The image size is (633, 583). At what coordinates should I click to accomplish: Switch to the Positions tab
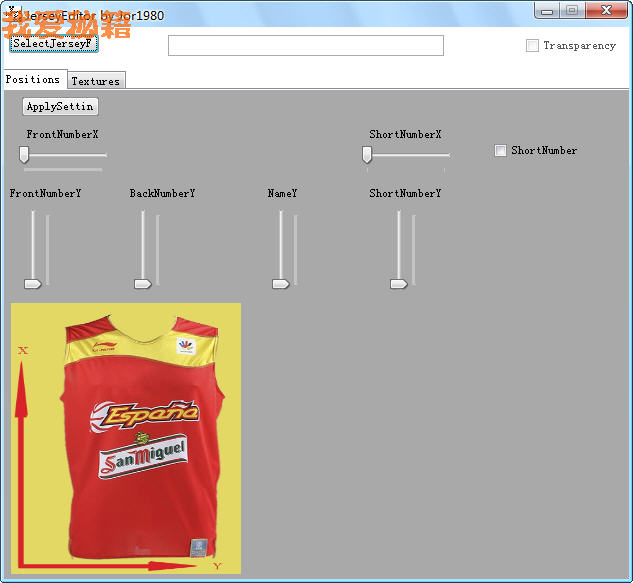[33, 80]
